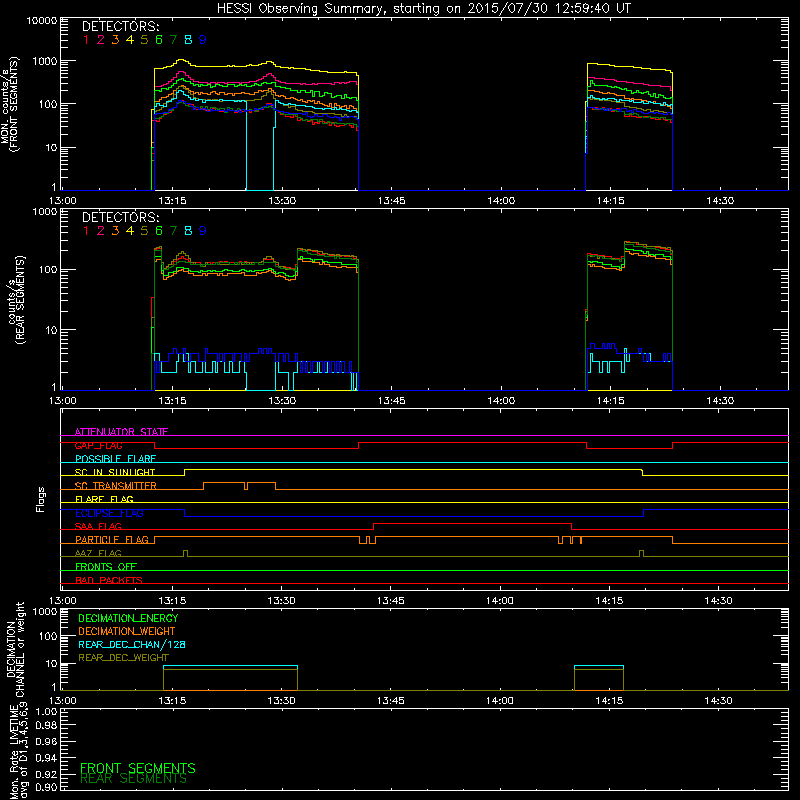
Task: Click the ATTENUATOR_STATE flag label
Action: (x=121, y=432)
